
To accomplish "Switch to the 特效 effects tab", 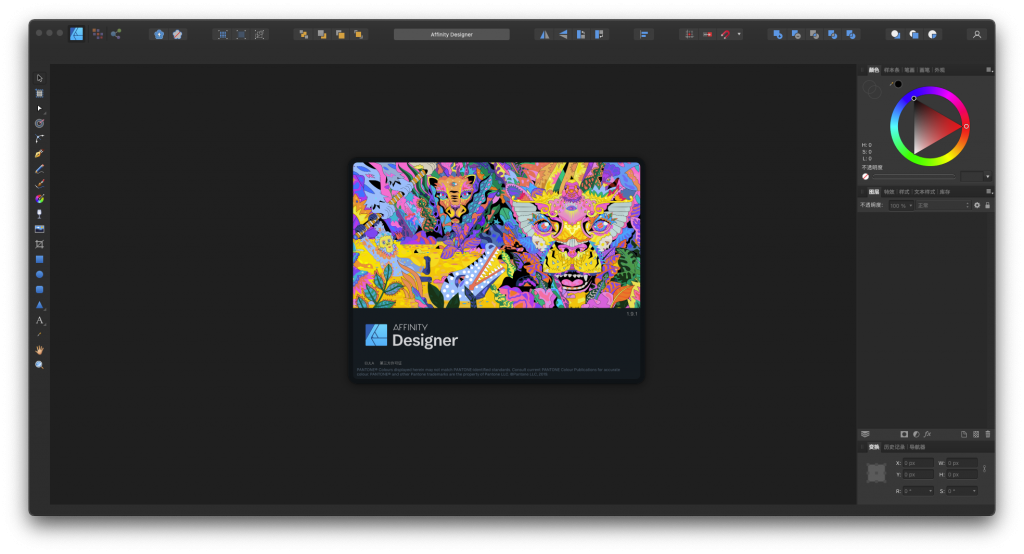I will pos(889,192).
